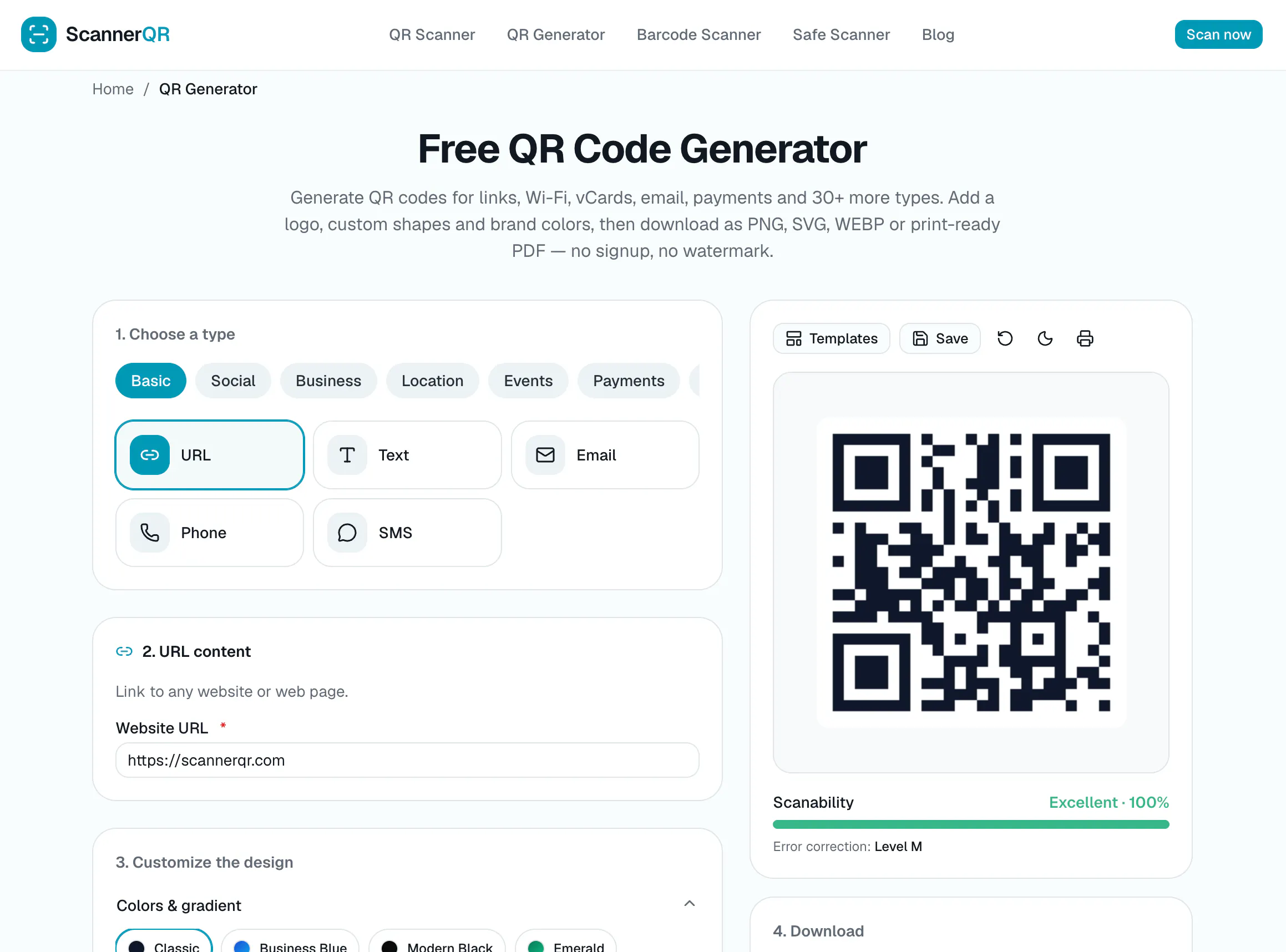Screen dimensions: 1286x952
Task: Open the Templates button
Action: click(x=832, y=338)
